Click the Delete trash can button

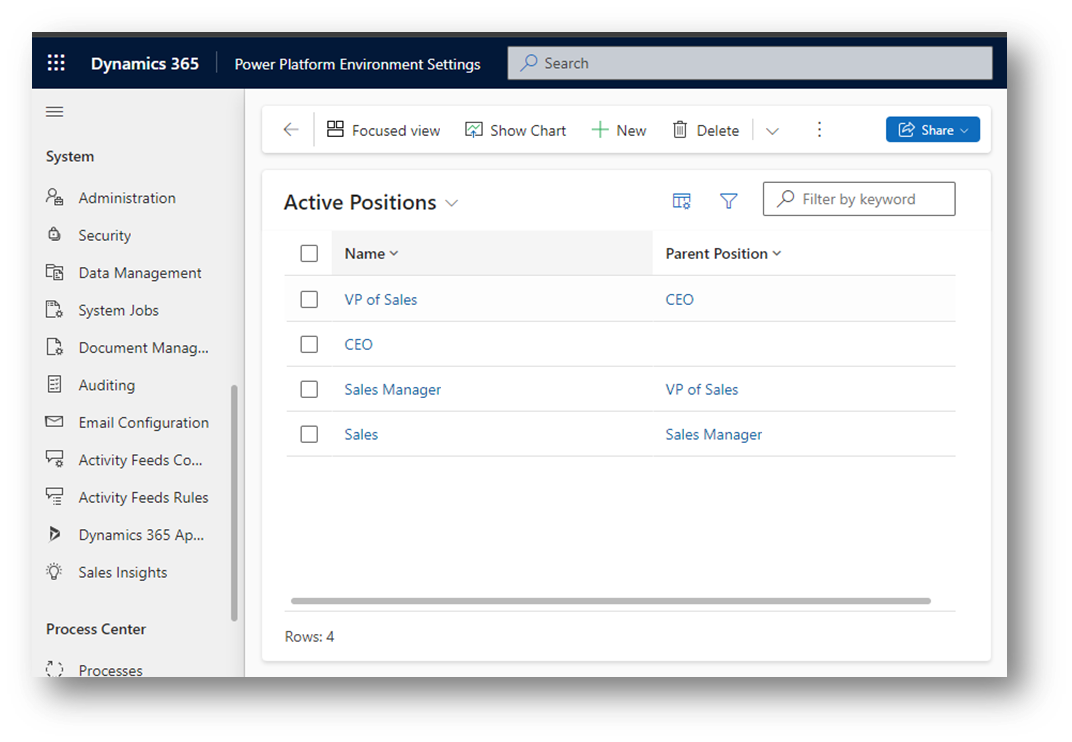706,130
